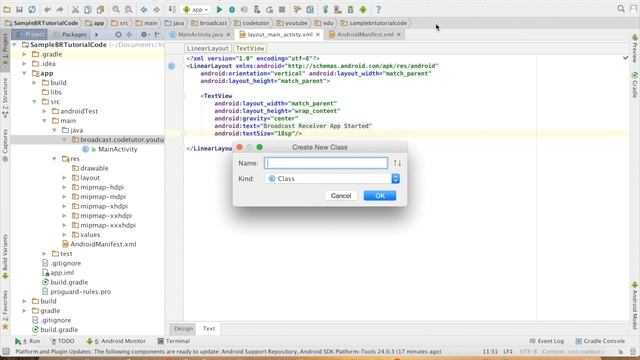640x360 pixels.
Task: Select the Packages view tab
Action: point(71,35)
